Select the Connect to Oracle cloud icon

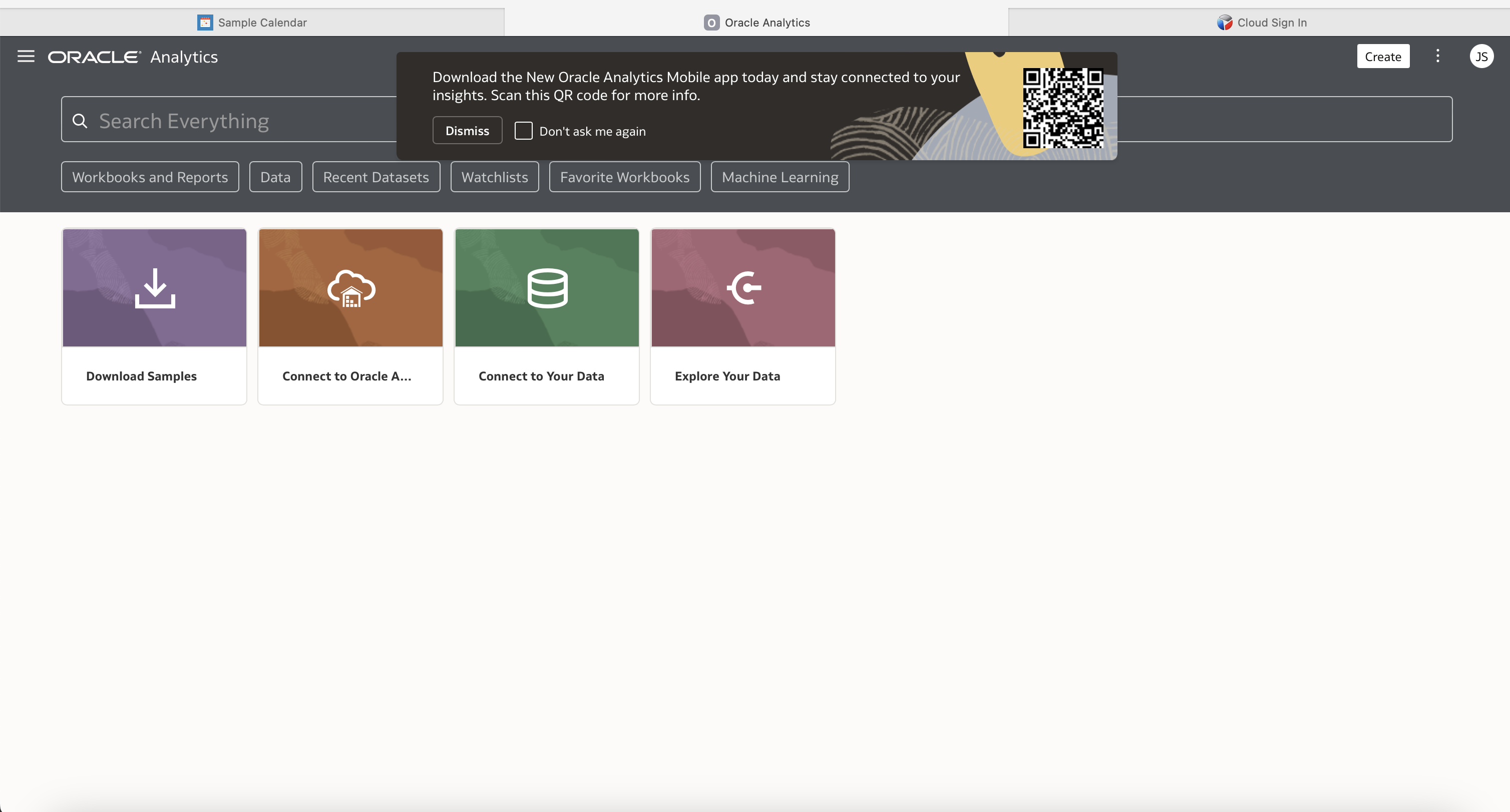pyautogui.click(x=350, y=287)
